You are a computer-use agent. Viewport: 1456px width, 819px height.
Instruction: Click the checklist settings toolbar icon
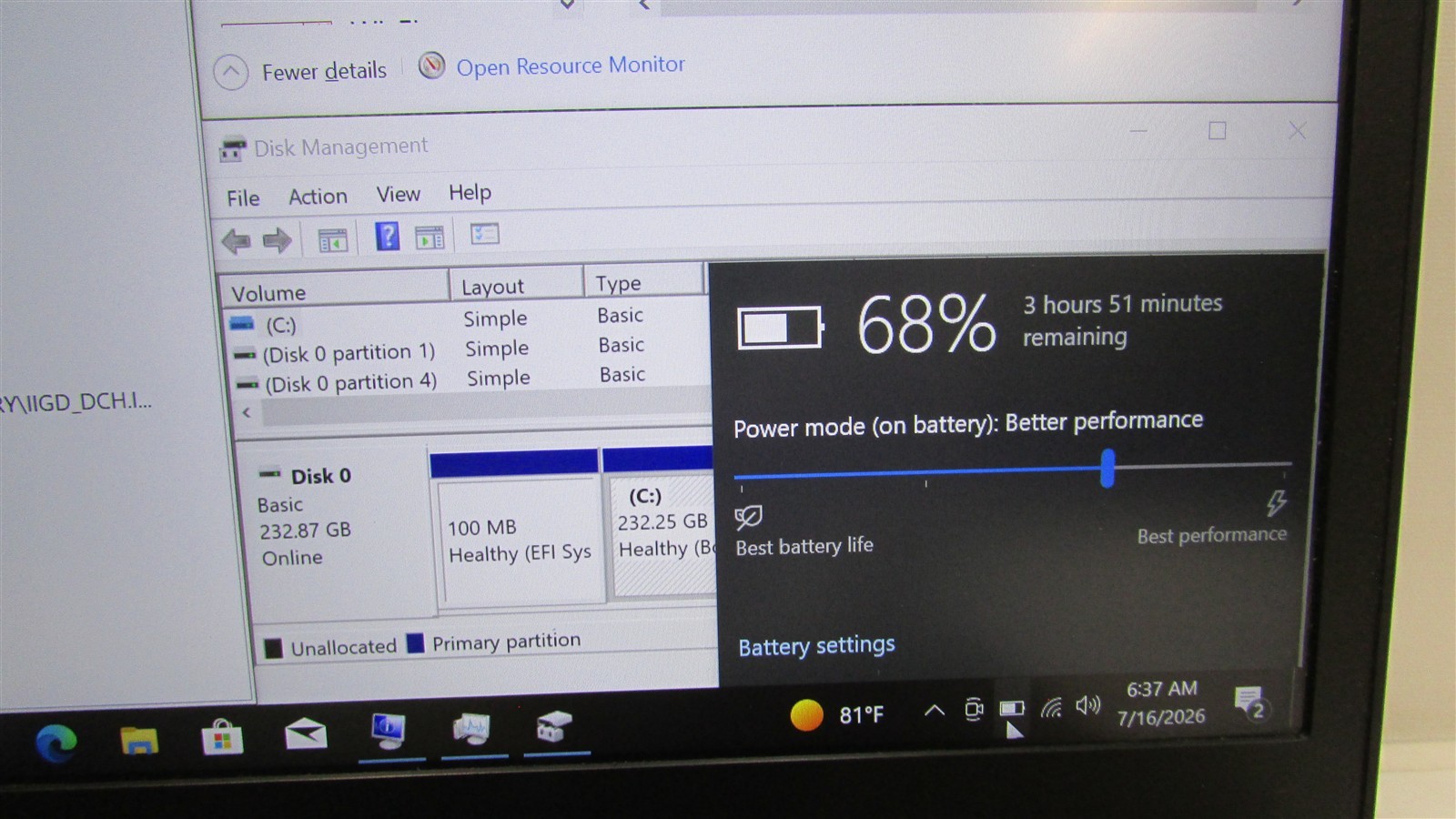point(485,235)
